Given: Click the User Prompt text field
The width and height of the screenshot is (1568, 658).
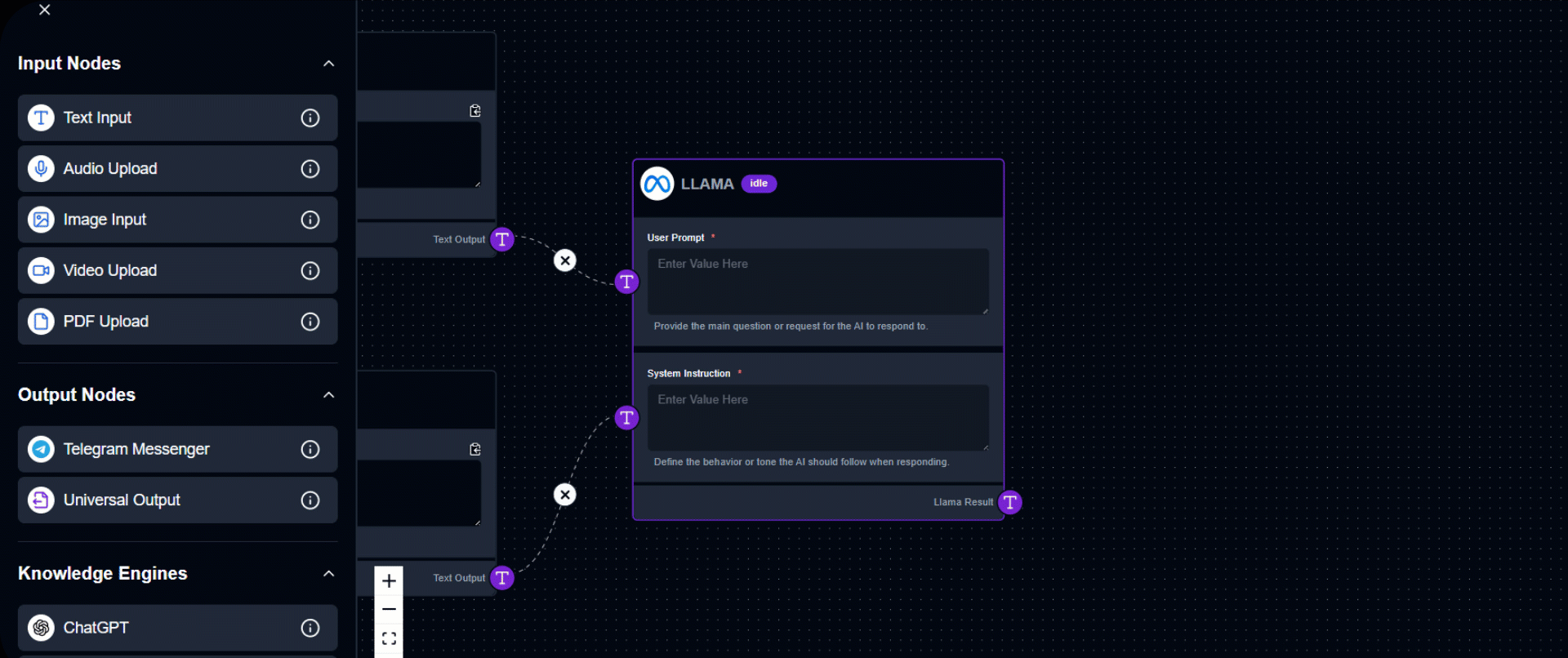Looking at the screenshot, I should [x=817, y=282].
